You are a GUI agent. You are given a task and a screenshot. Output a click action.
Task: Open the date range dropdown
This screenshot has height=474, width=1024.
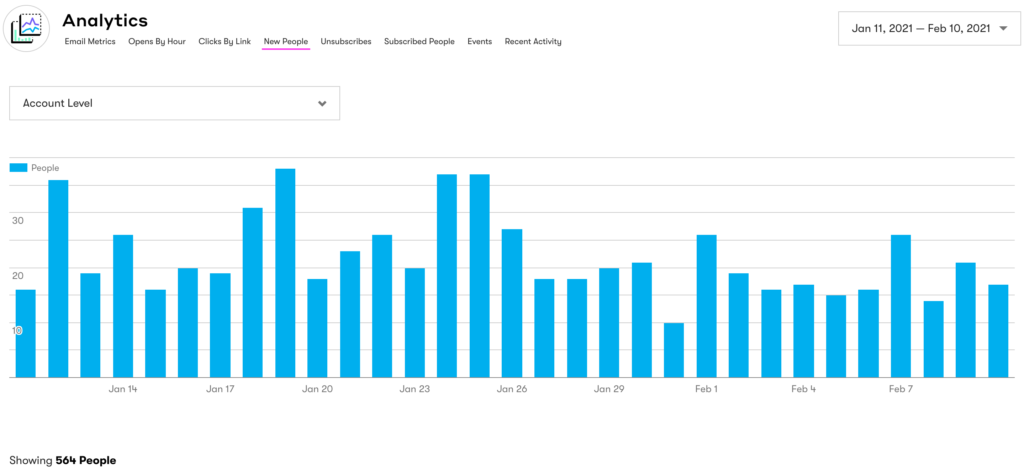point(921,29)
